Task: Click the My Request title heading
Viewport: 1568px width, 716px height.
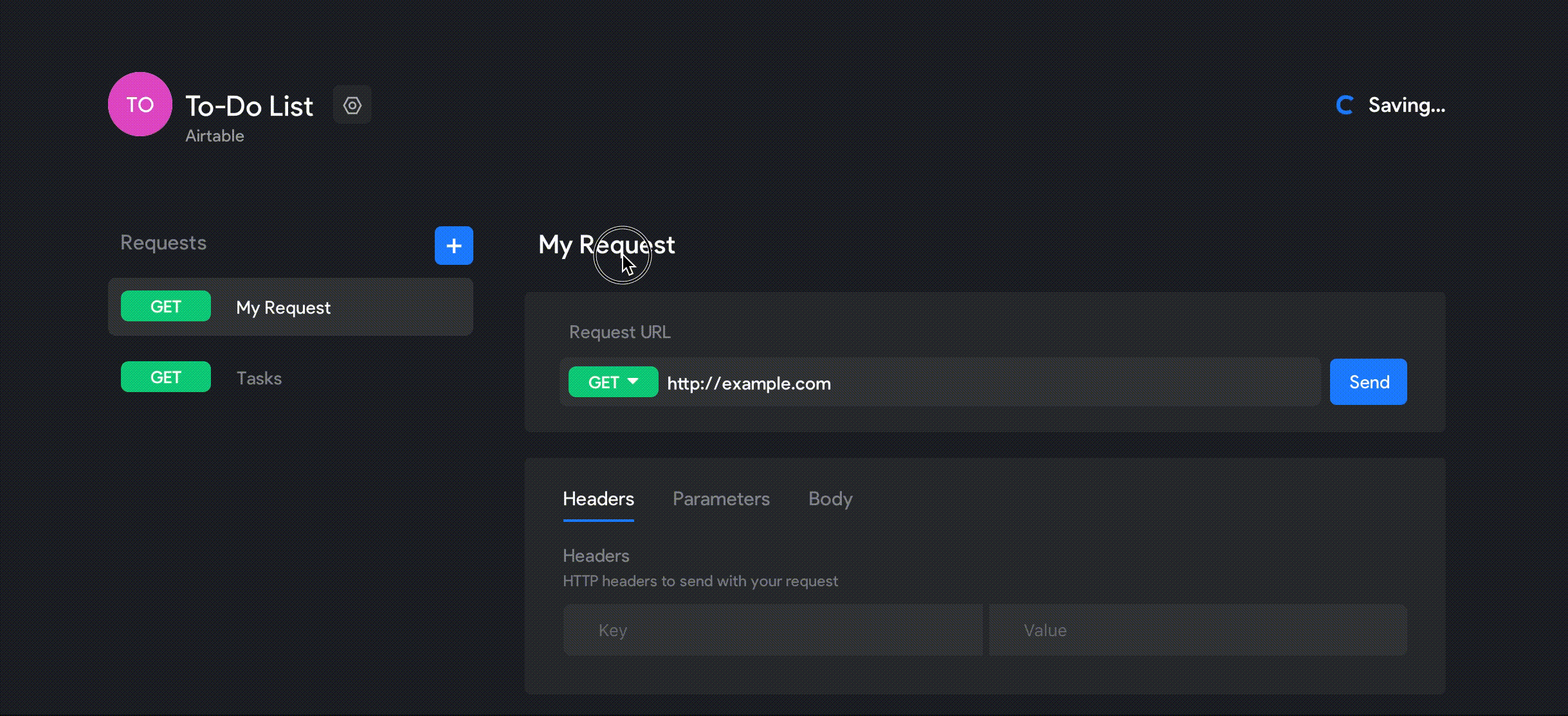Action: [606, 245]
